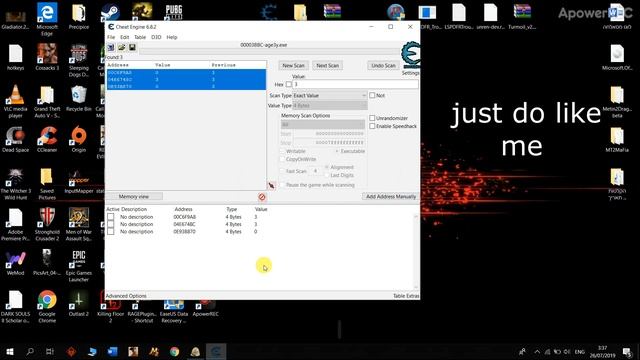Click ENG language indicator in tray
The height and width of the screenshot is (360, 640).
580,351
